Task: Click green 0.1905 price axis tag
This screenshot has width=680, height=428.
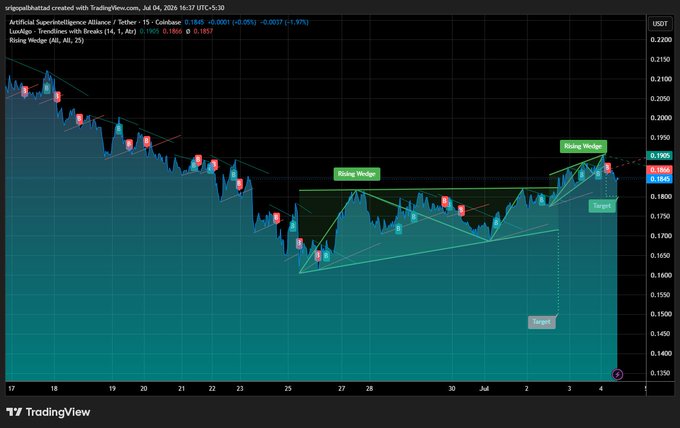Action: 660,156
